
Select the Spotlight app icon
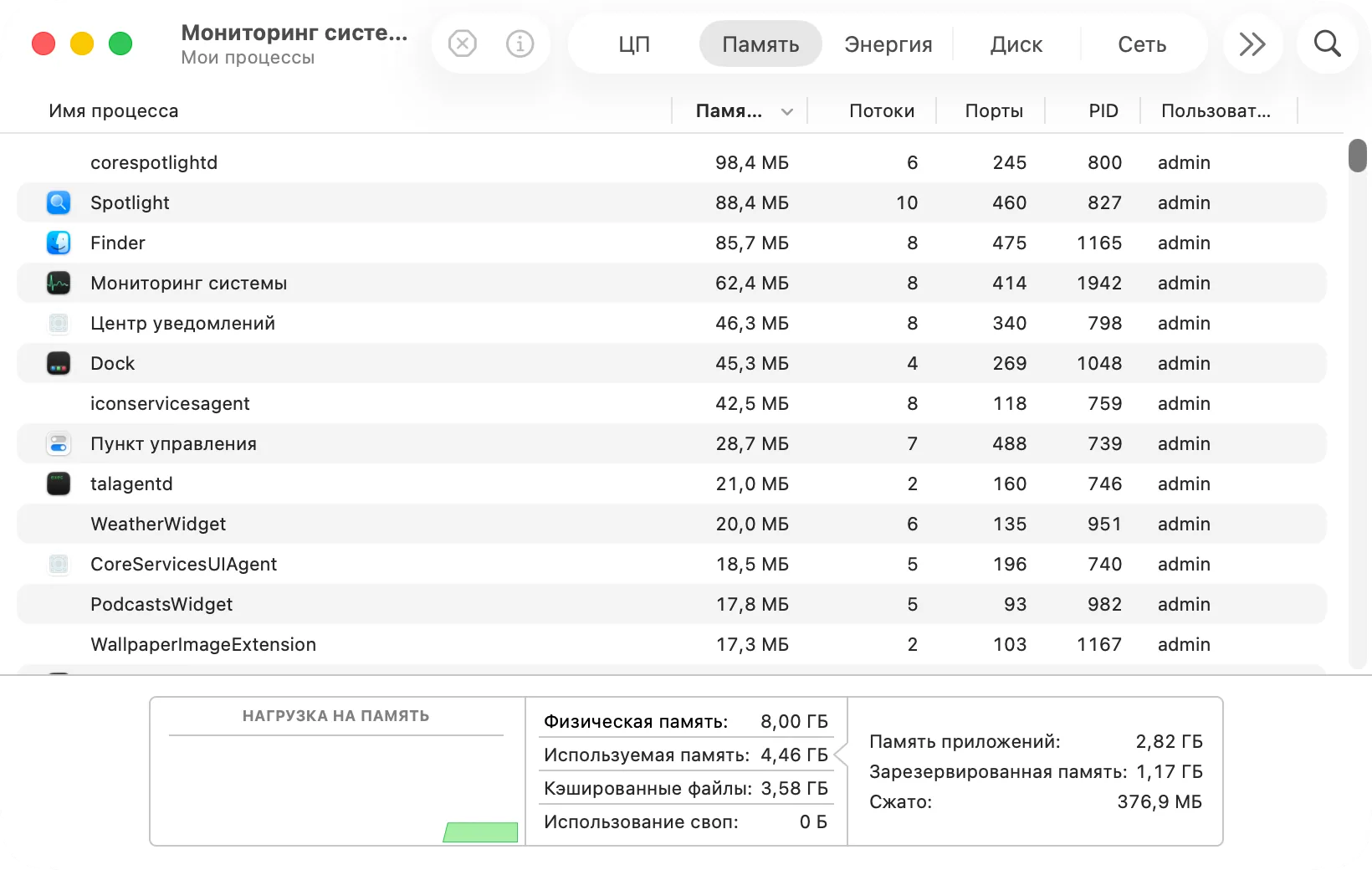click(x=59, y=202)
